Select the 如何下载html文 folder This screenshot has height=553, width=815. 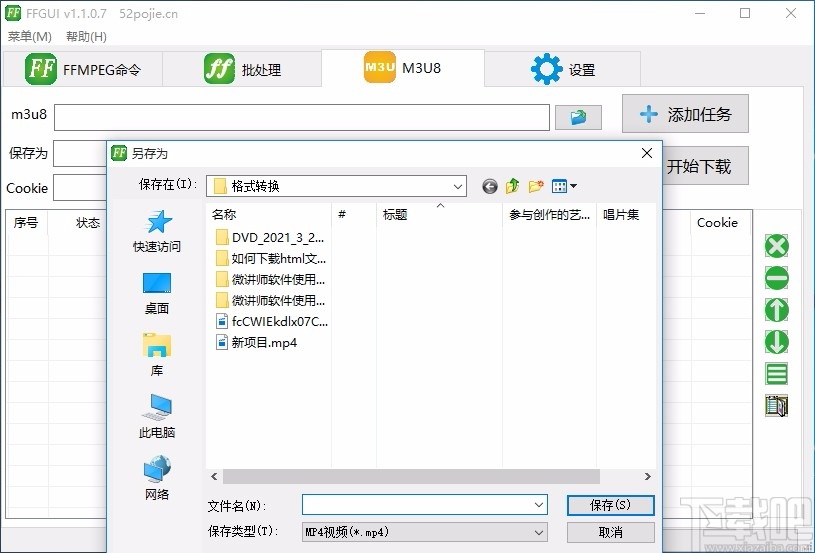point(270,258)
